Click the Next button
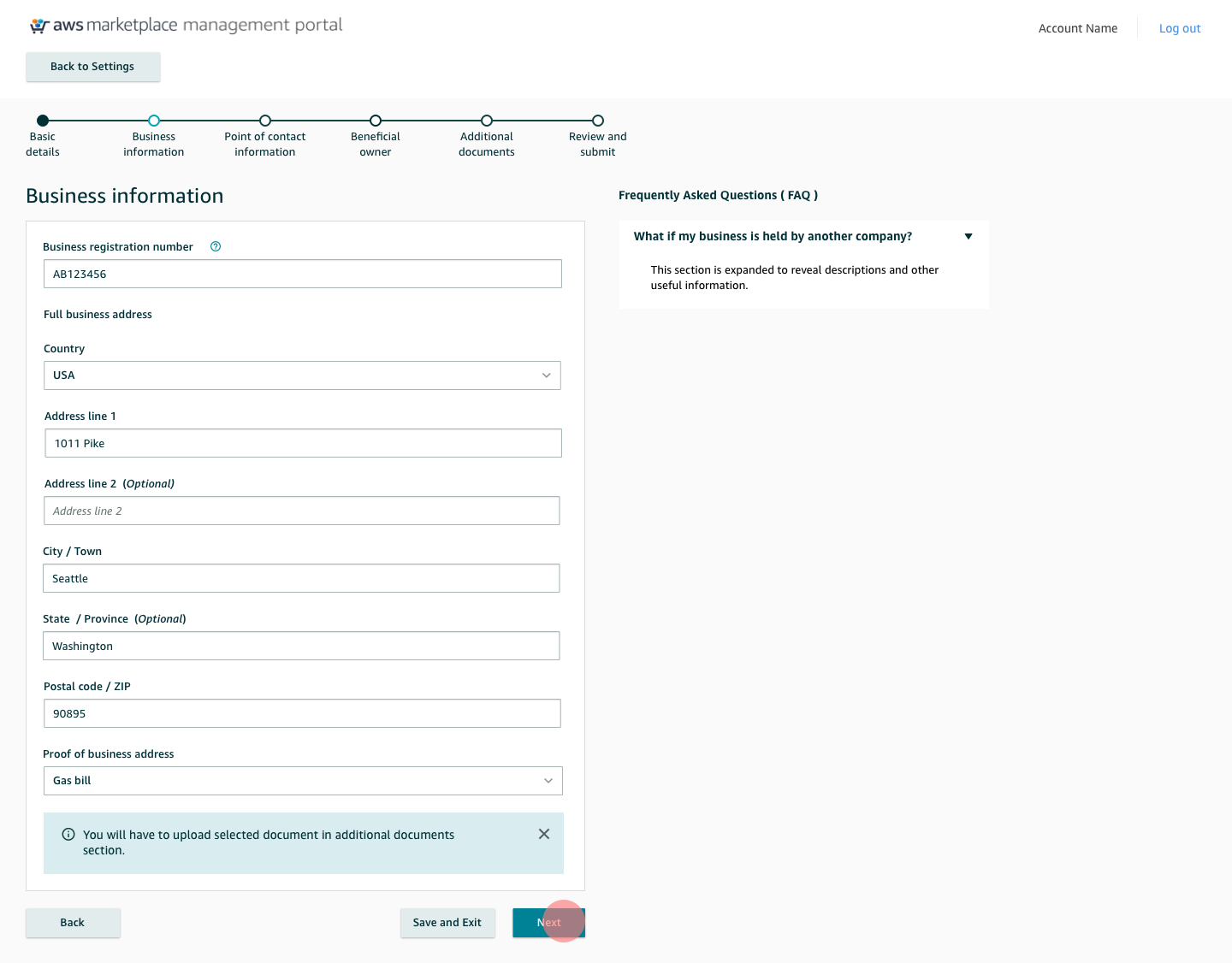The width and height of the screenshot is (1232, 963). 548,923
